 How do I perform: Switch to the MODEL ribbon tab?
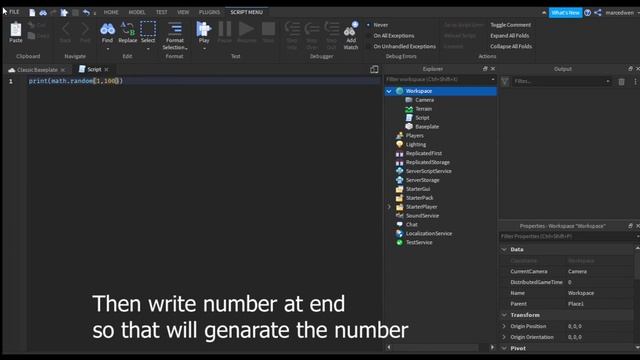(137, 12)
